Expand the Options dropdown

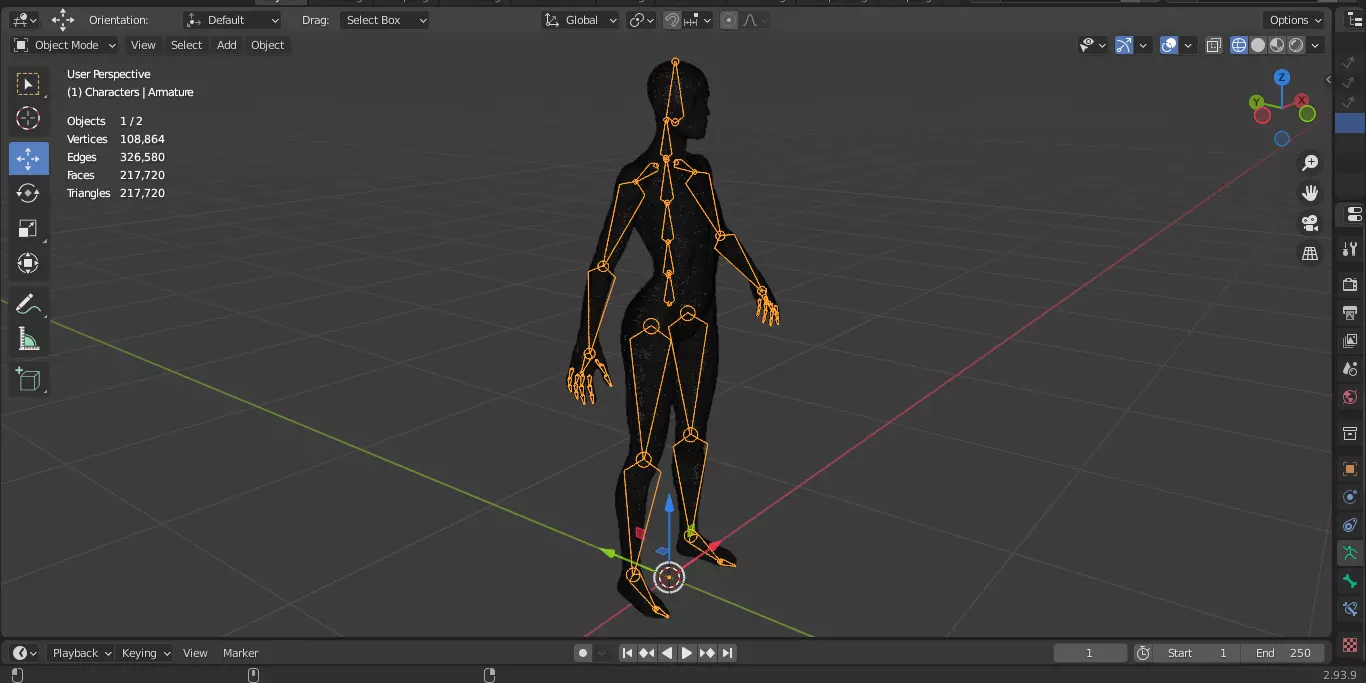click(x=1296, y=20)
